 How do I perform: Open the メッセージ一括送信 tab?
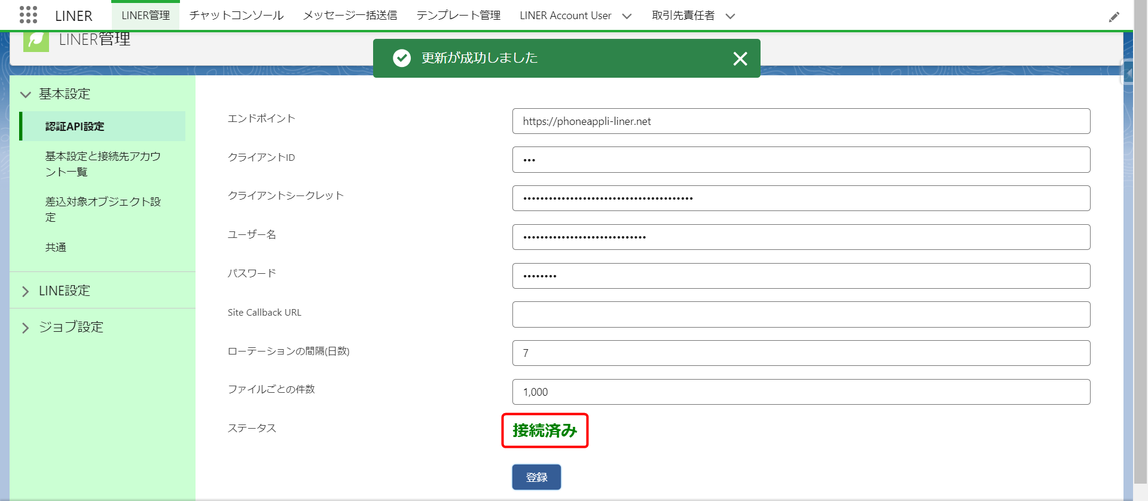pyautogui.click(x=350, y=16)
